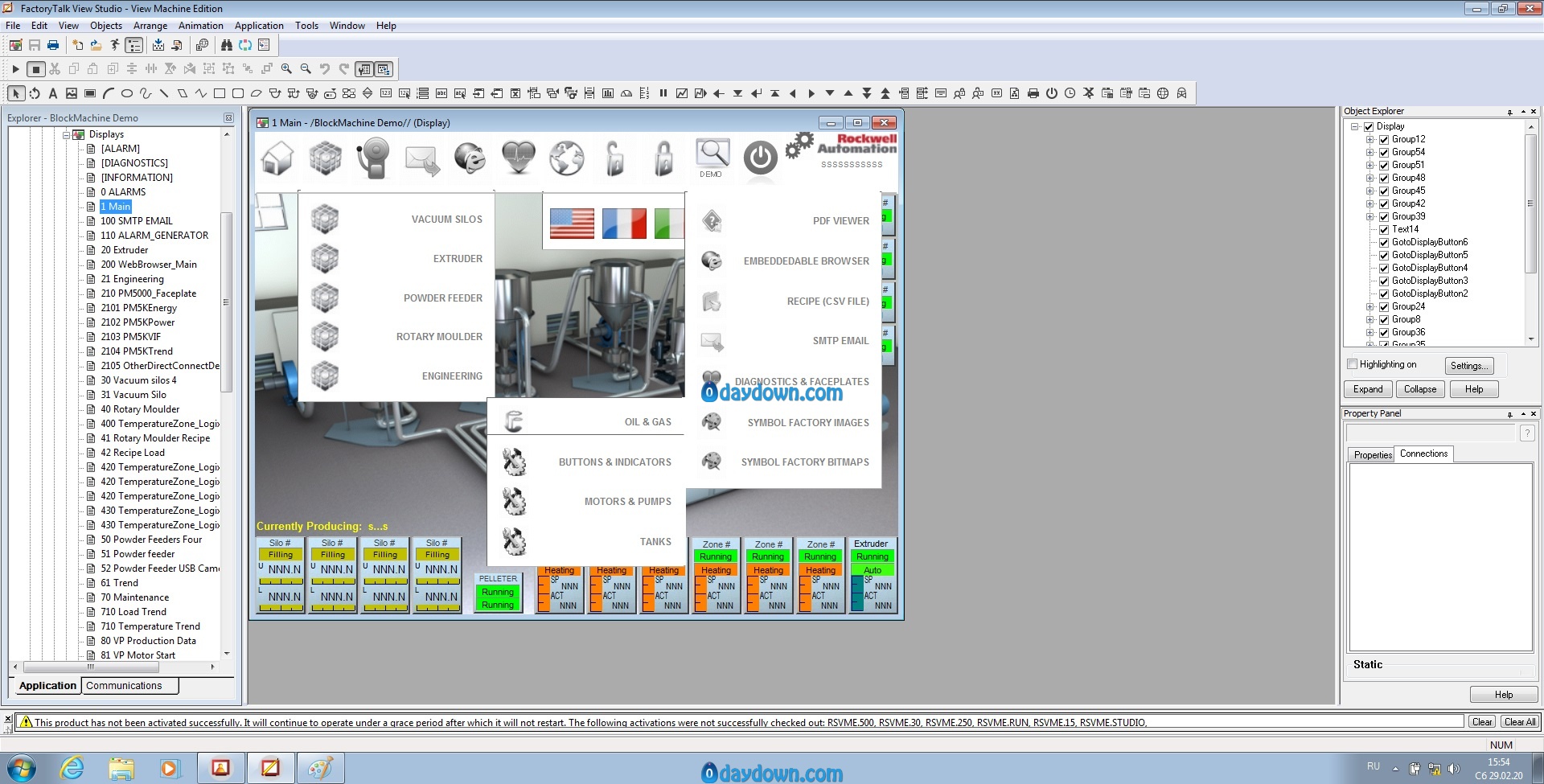
Task: Click the home icon in Main display
Action: [277, 158]
